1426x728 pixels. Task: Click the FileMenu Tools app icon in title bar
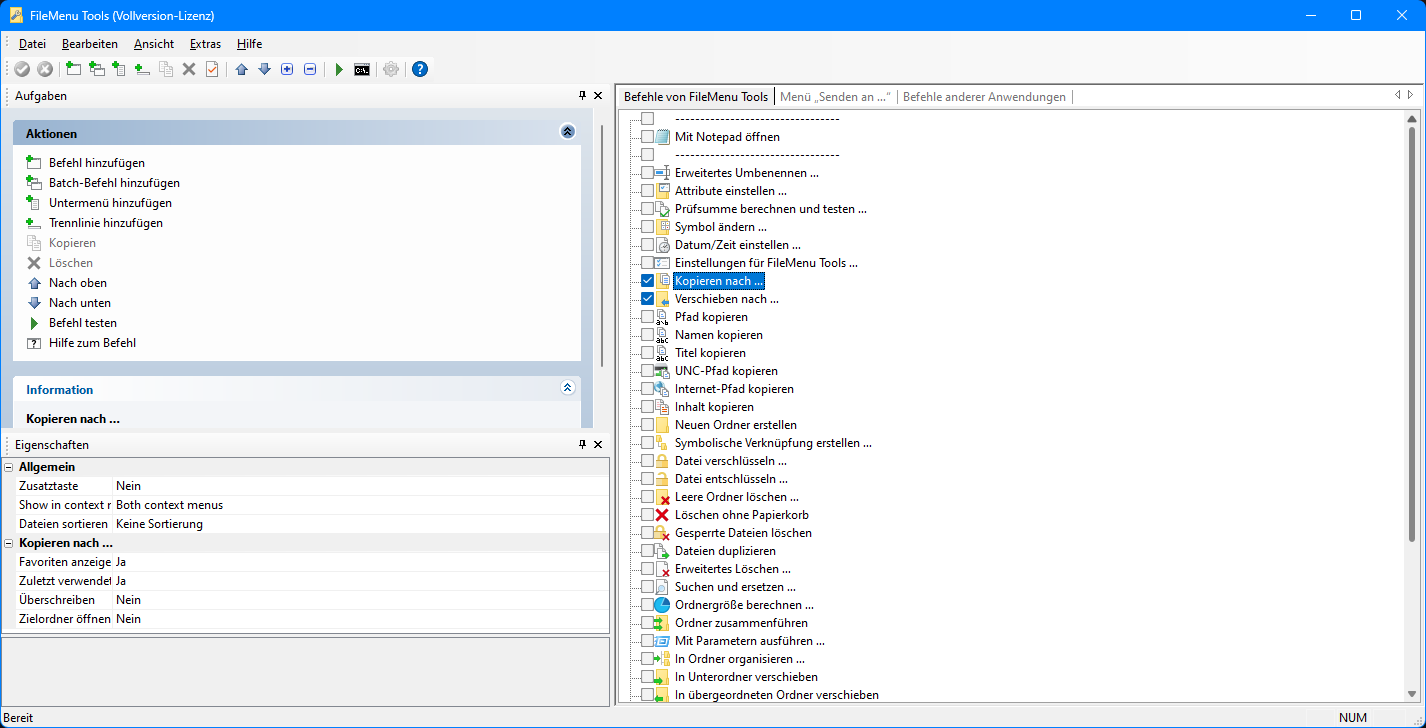point(16,15)
